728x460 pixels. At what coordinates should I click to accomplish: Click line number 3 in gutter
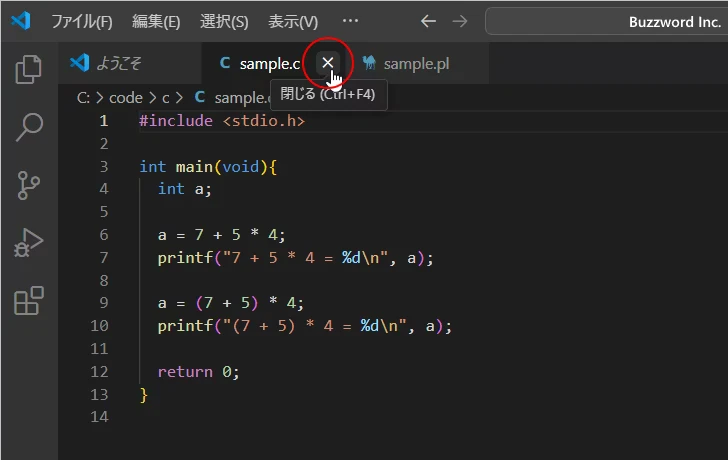[104, 167]
